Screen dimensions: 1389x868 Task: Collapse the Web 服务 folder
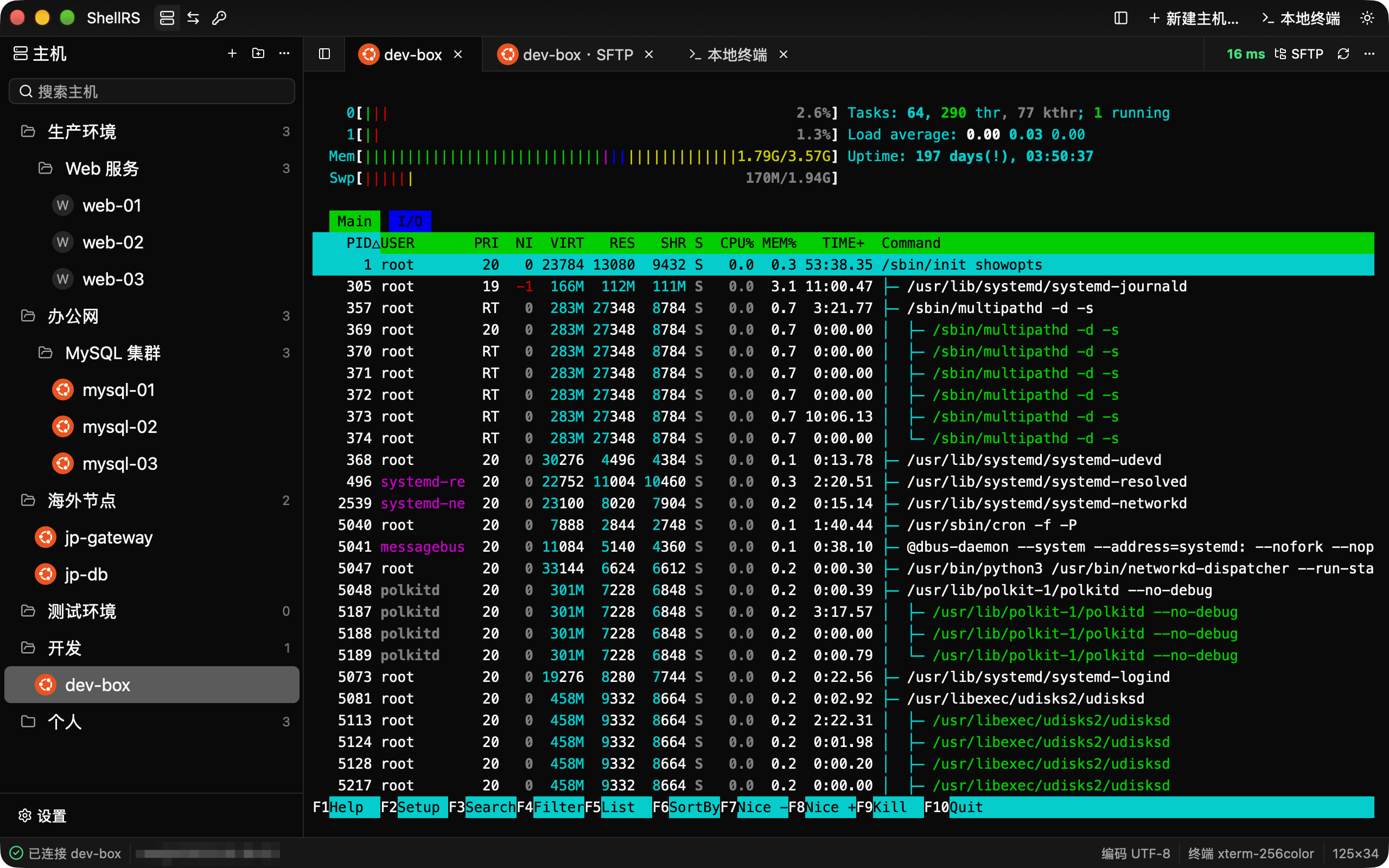coord(152,168)
